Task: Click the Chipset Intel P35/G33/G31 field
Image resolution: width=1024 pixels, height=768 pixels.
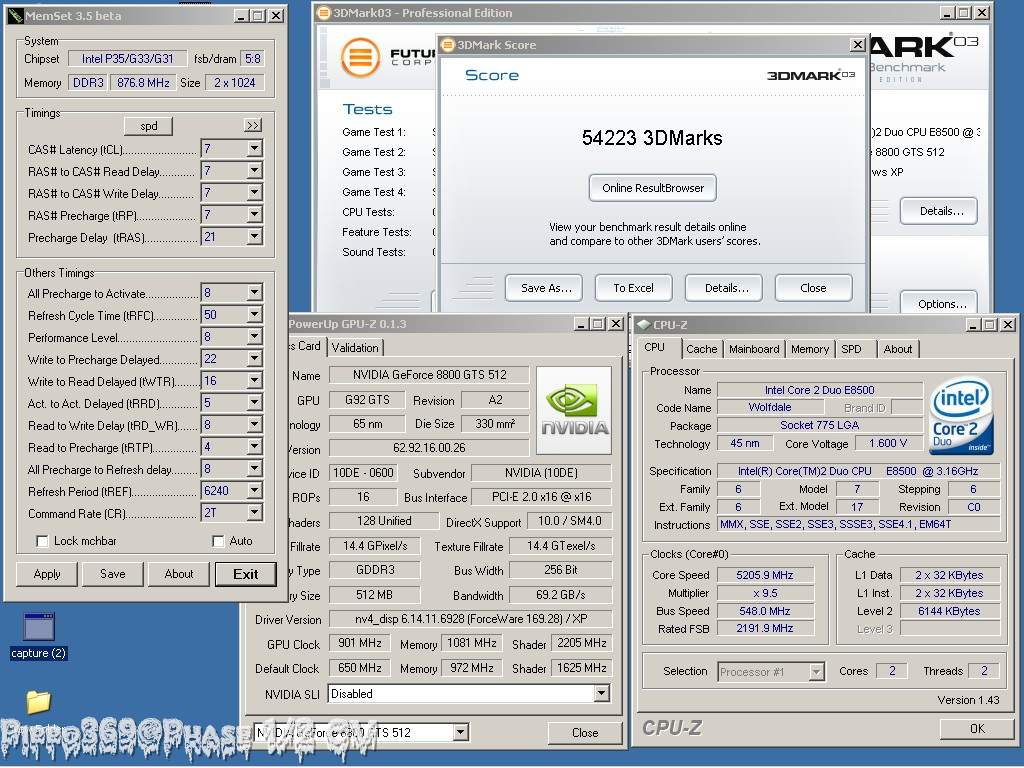Action: click(127, 59)
